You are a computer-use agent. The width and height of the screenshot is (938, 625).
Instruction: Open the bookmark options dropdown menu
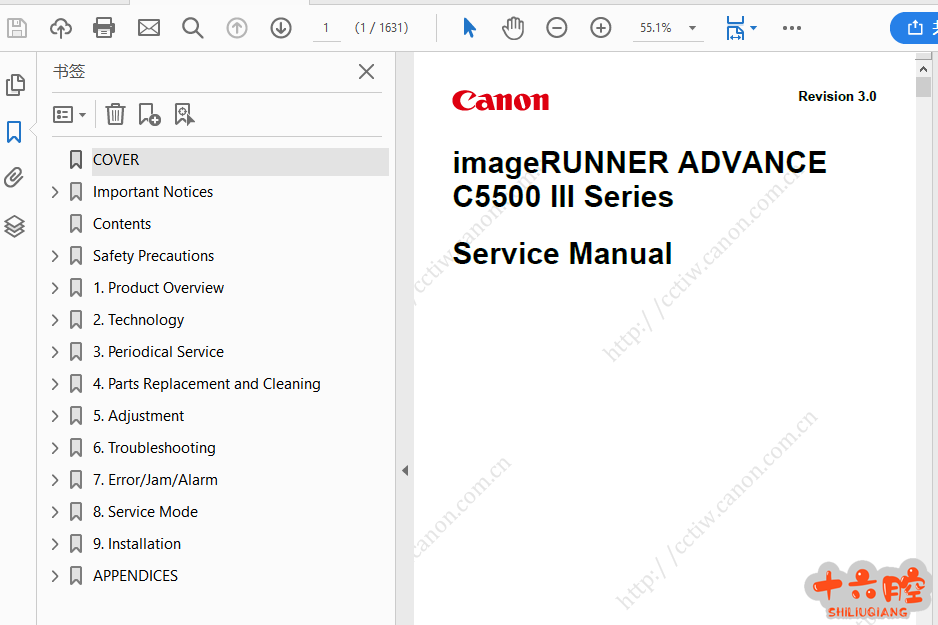pos(69,115)
